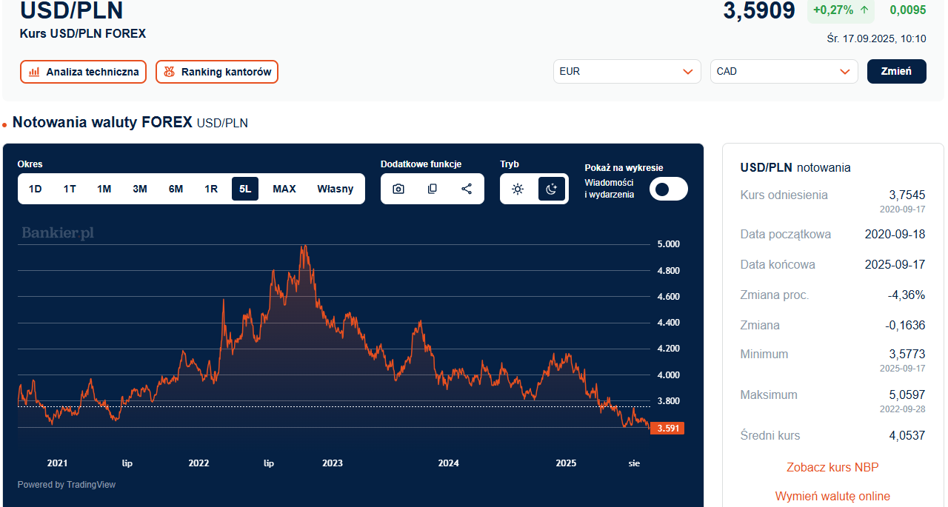The width and height of the screenshot is (948, 507).
Task: Select the 5L period tab
Action: click(x=245, y=189)
